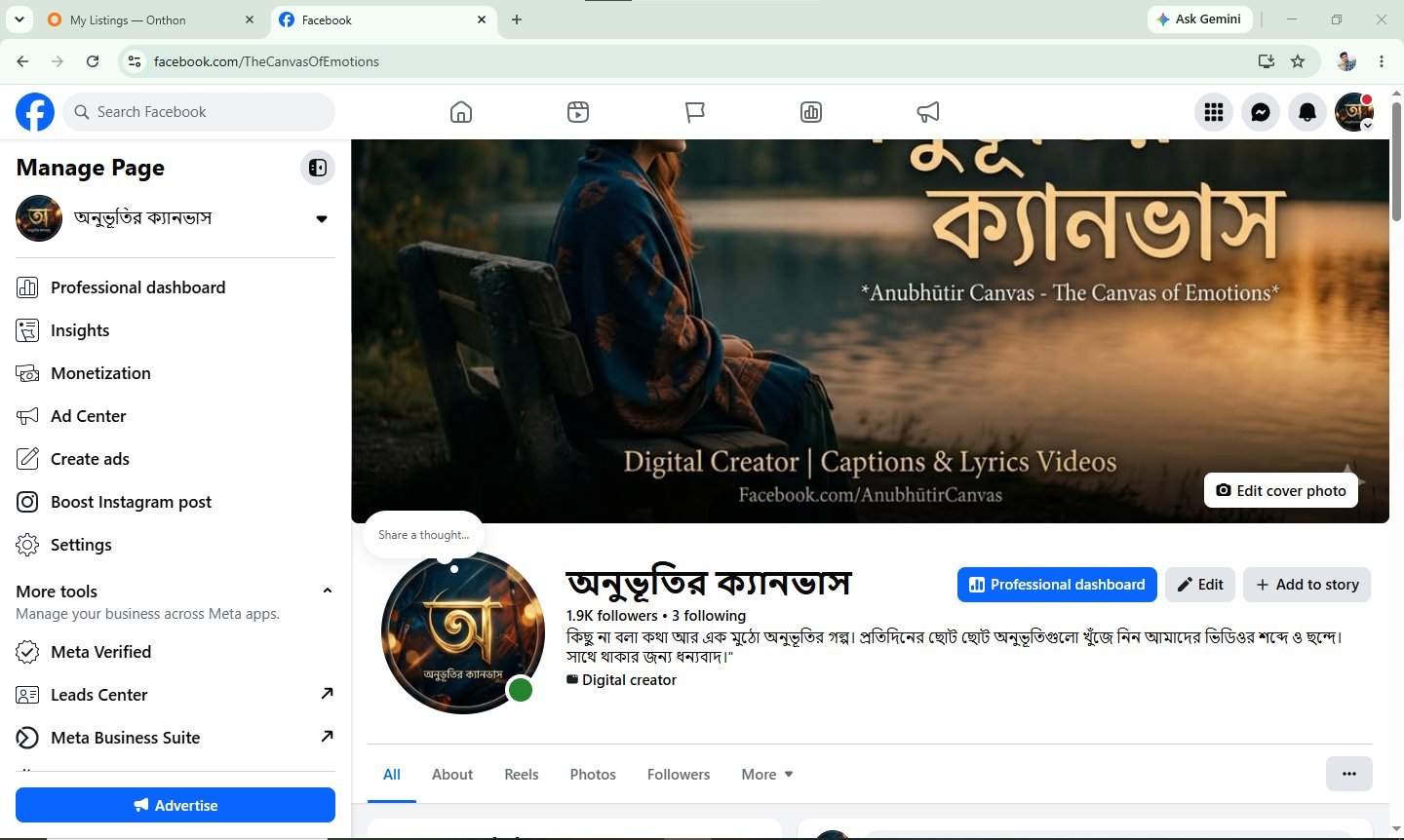The image size is (1404, 840).
Task: Click the Create ads pencil icon
Action: pos(27,459)
